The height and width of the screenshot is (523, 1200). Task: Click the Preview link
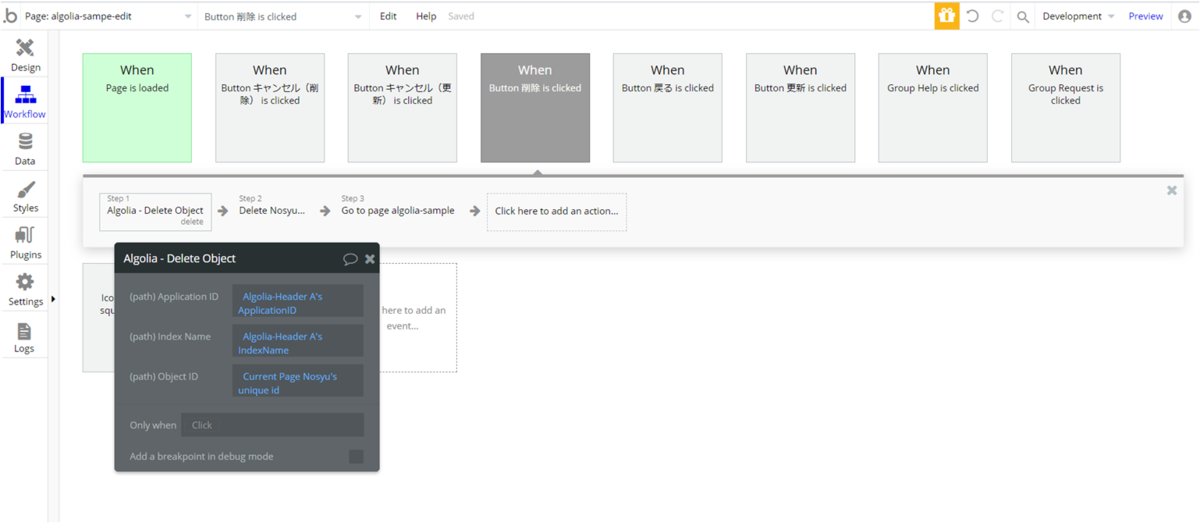click(1146, 16)
